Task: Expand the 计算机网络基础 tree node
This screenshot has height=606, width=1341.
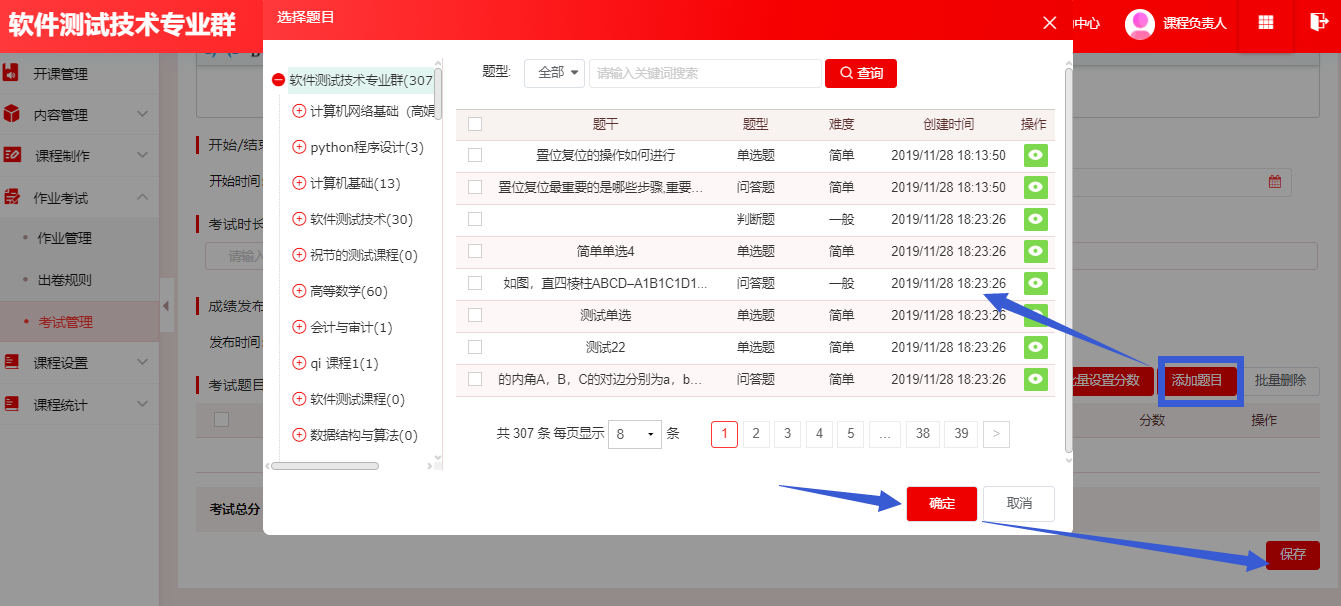Action: [x=298, y=111]
